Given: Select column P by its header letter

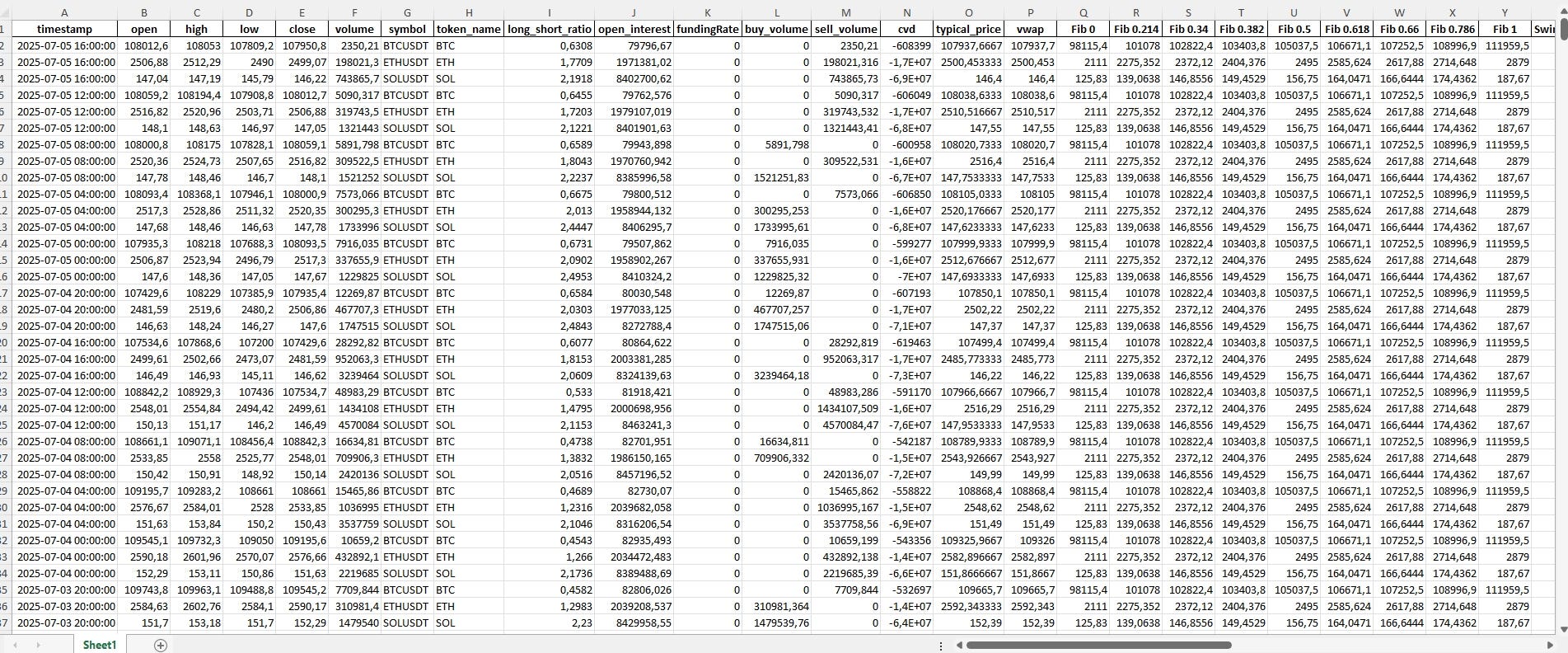Looking at the screenshot, I should pyautogui.click(x=1031, y=12).
